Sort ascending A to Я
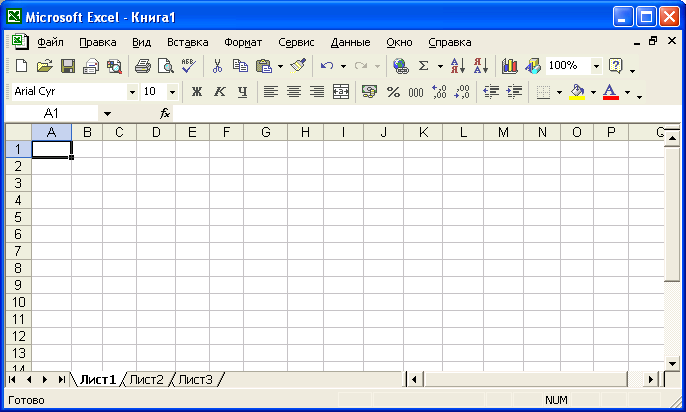The image size is (686, 412). [x=458, y=66]
